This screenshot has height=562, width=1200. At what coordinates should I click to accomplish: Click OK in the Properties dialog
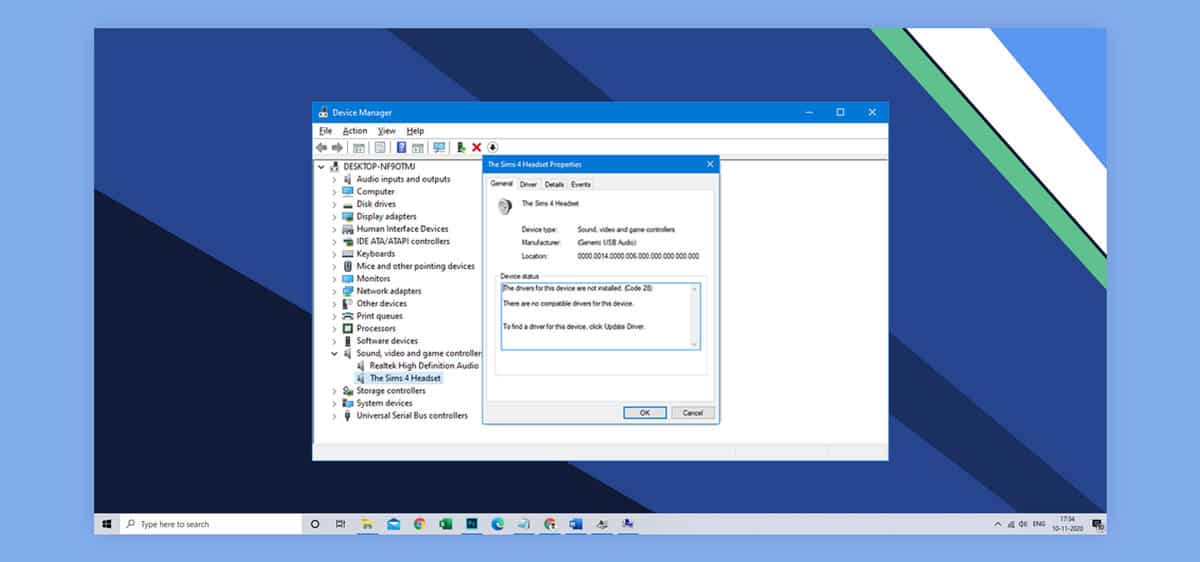click(x=645, y=412)
